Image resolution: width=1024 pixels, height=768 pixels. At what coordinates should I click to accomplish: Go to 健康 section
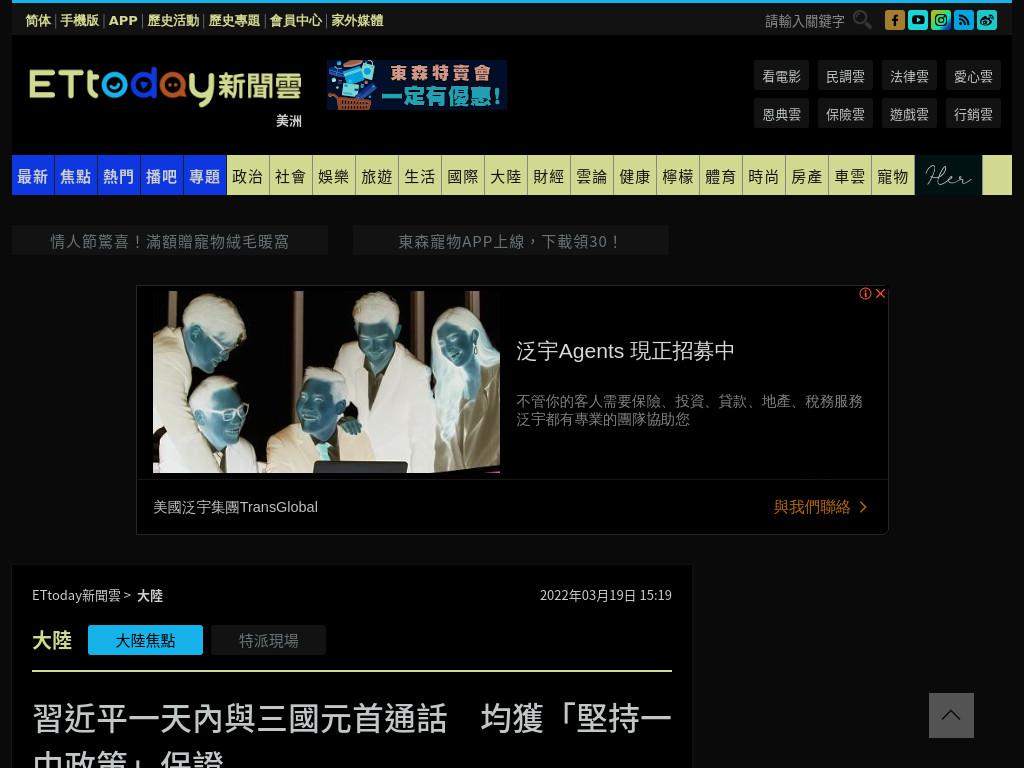click(635, 175)
